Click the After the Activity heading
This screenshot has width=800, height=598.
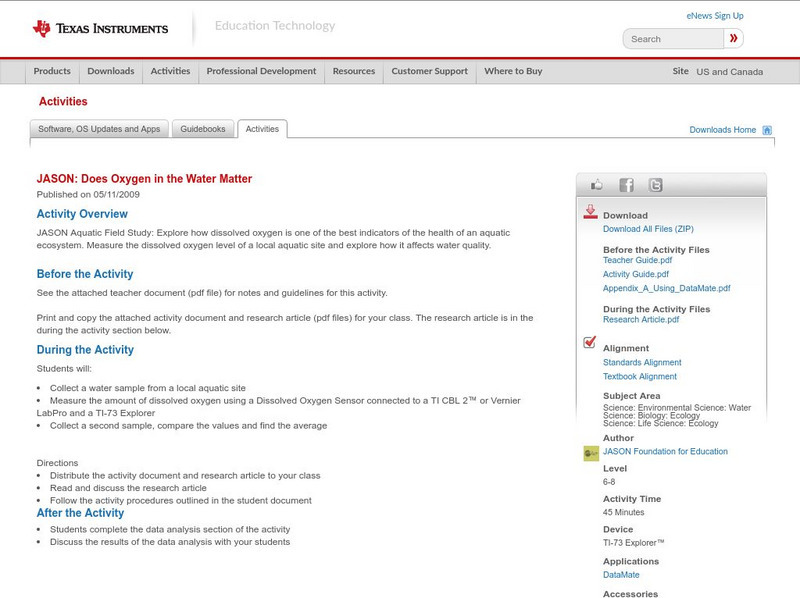[80, 513]
